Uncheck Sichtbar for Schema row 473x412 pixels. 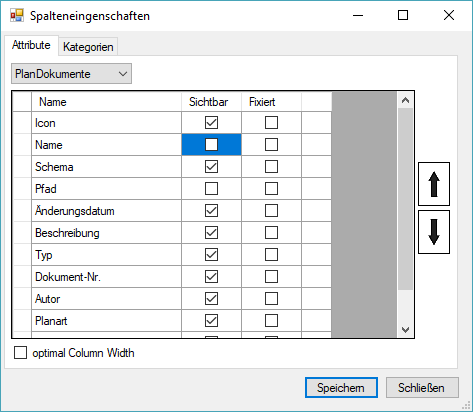(x=211, y=167)
